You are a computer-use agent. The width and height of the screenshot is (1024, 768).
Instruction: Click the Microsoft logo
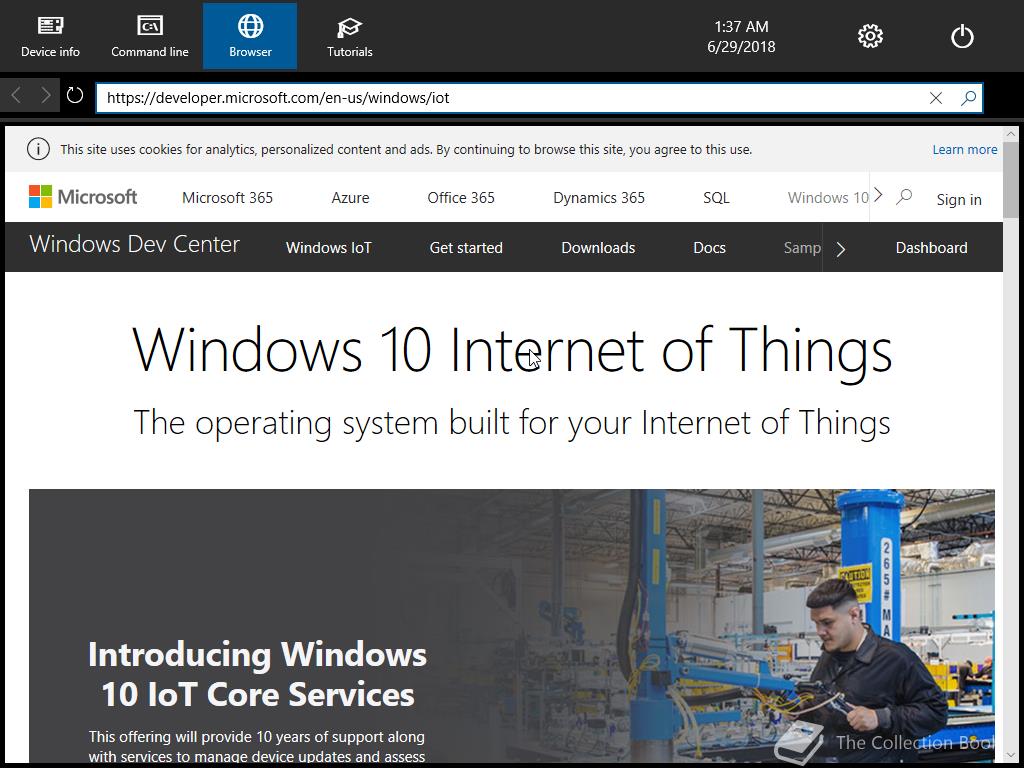[x=83, y=197]
